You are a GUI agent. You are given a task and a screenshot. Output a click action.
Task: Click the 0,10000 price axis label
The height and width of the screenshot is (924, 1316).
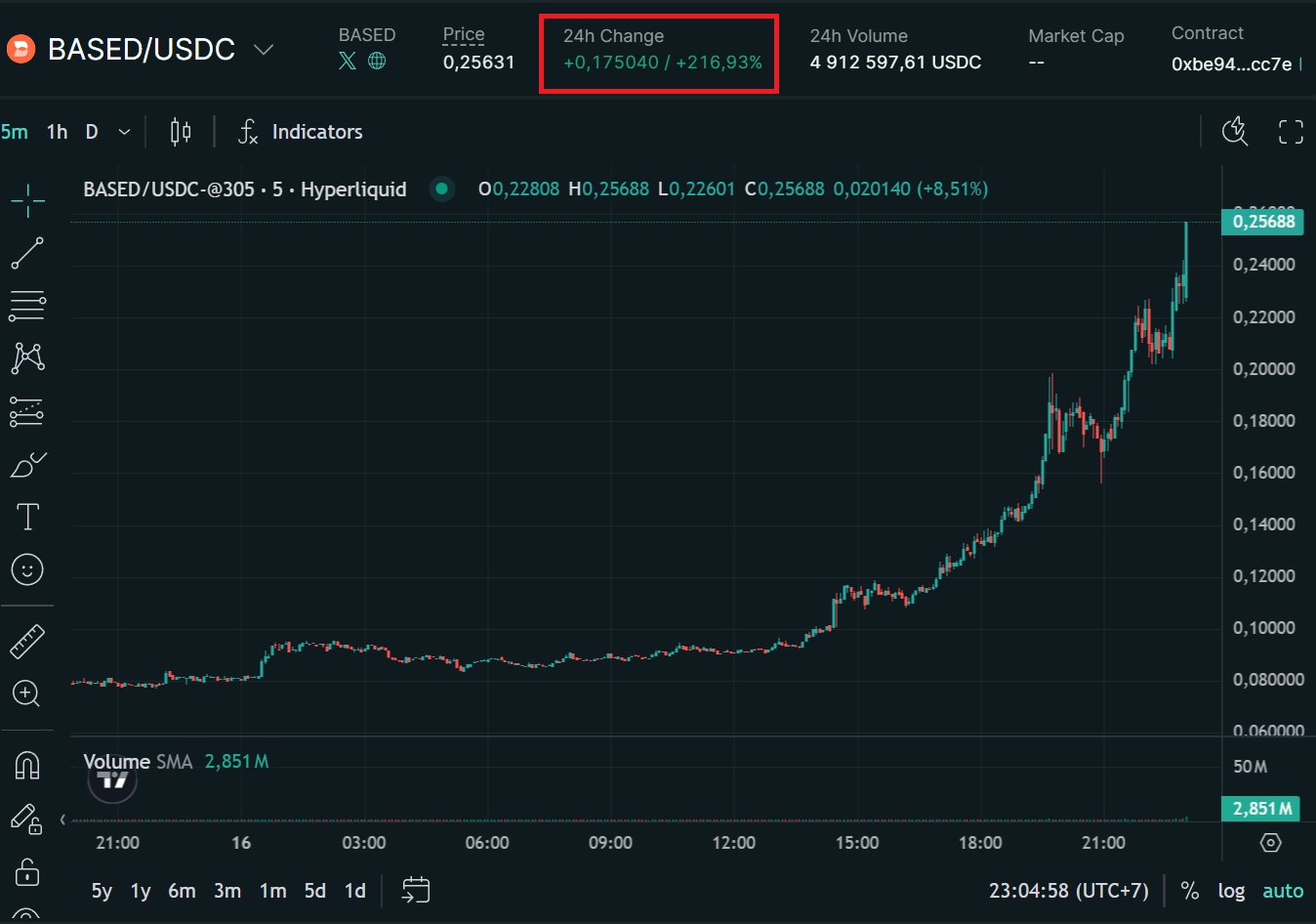[1264, 627]
